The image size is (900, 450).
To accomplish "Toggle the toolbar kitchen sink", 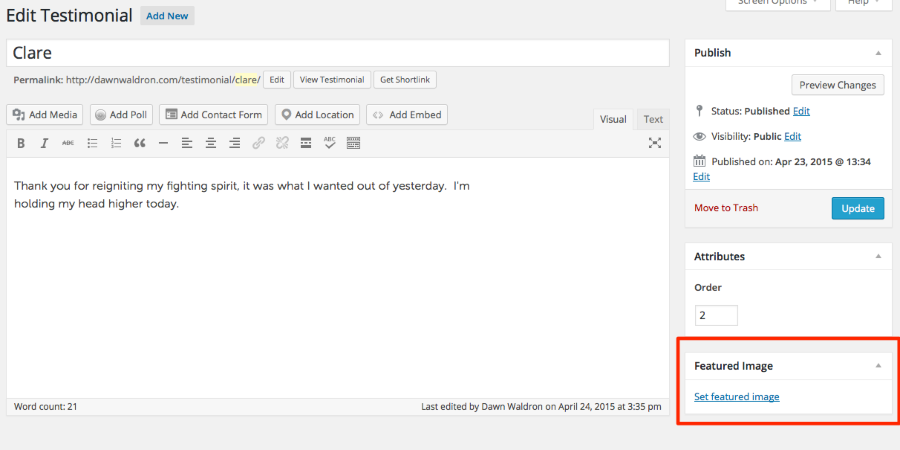I will click(353, 143).
